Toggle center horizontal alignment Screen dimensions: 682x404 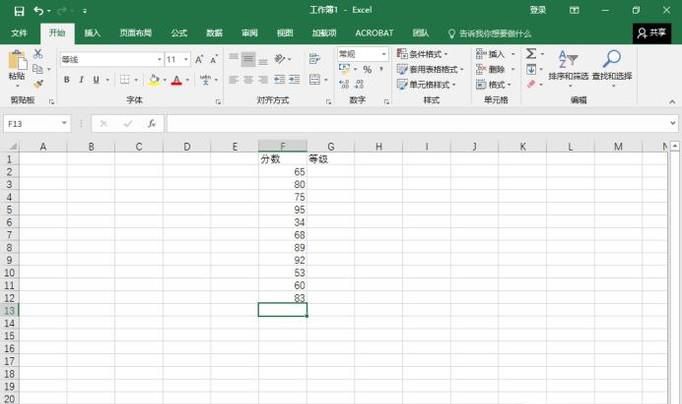pos(248,80)
